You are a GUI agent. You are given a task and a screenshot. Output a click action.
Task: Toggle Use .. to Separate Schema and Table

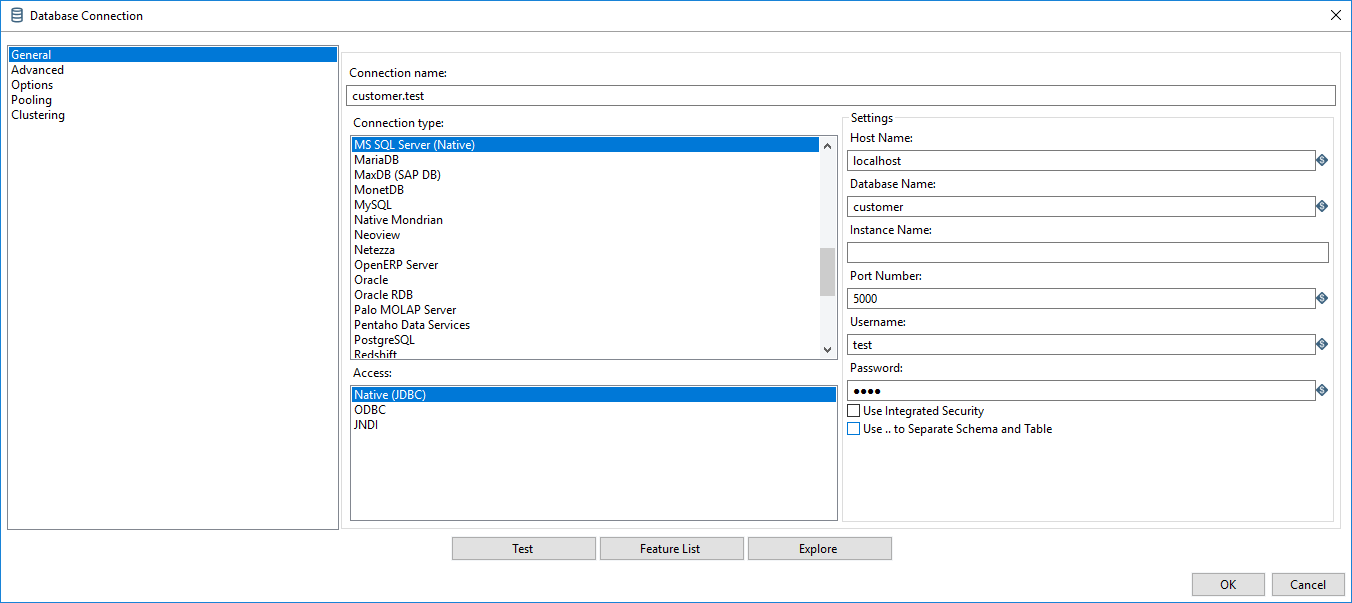[x=853, y=429]
